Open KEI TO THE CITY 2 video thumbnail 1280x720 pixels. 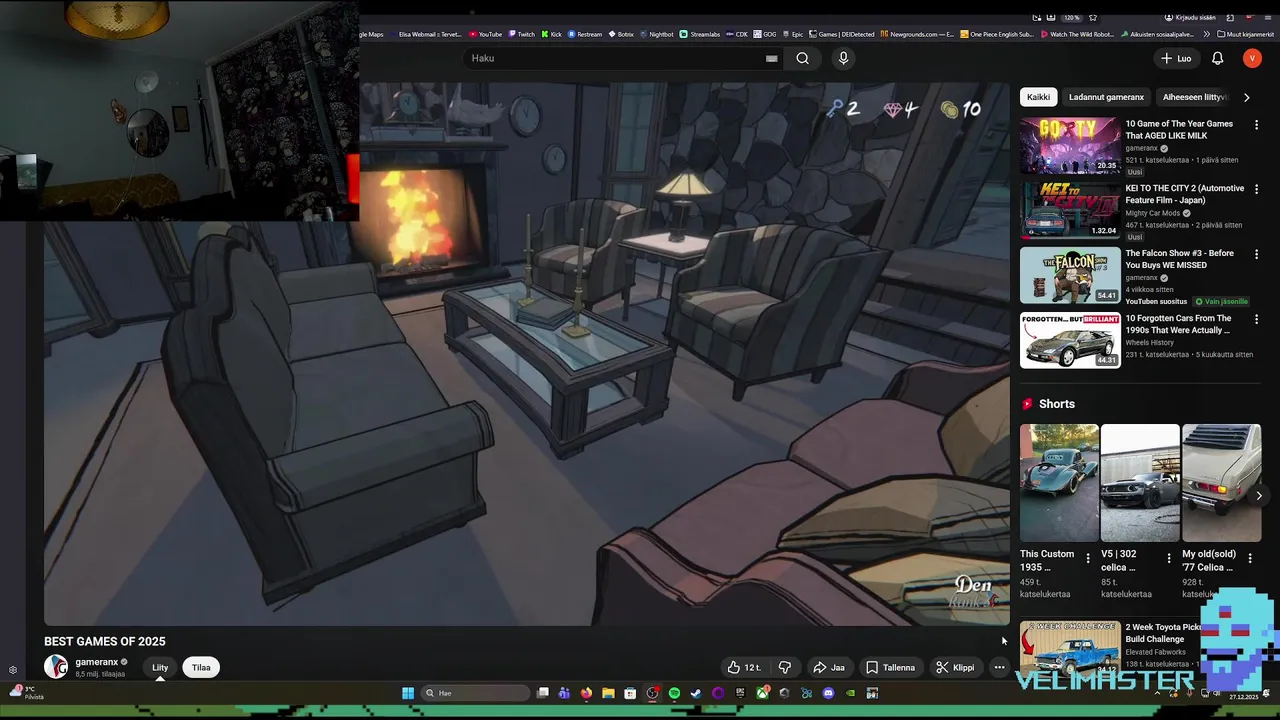[1070, 211]
